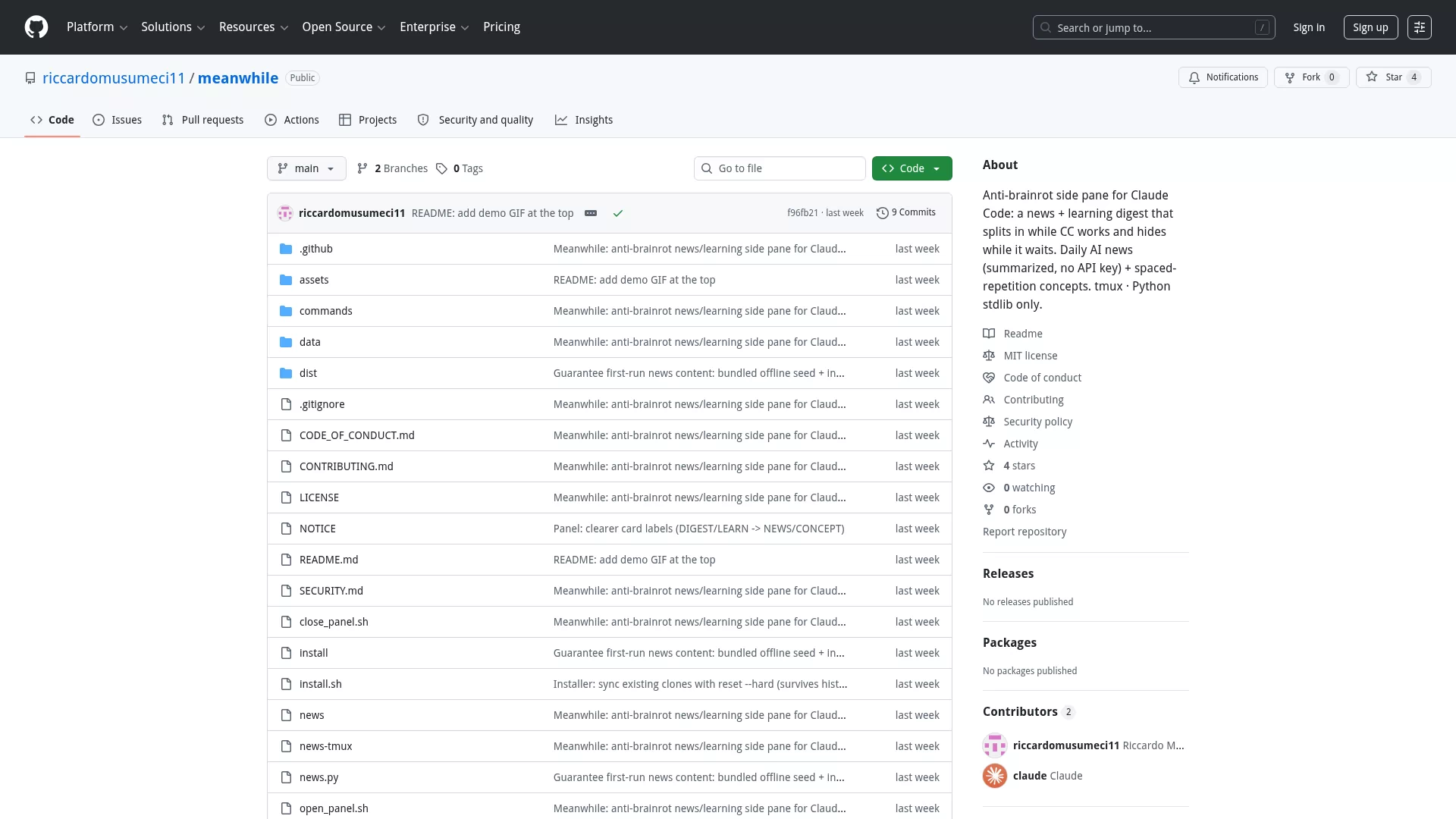This screenshot has width=1456, height=819.
Task: Open the Readme link in About
Action: click(1012, 334)
